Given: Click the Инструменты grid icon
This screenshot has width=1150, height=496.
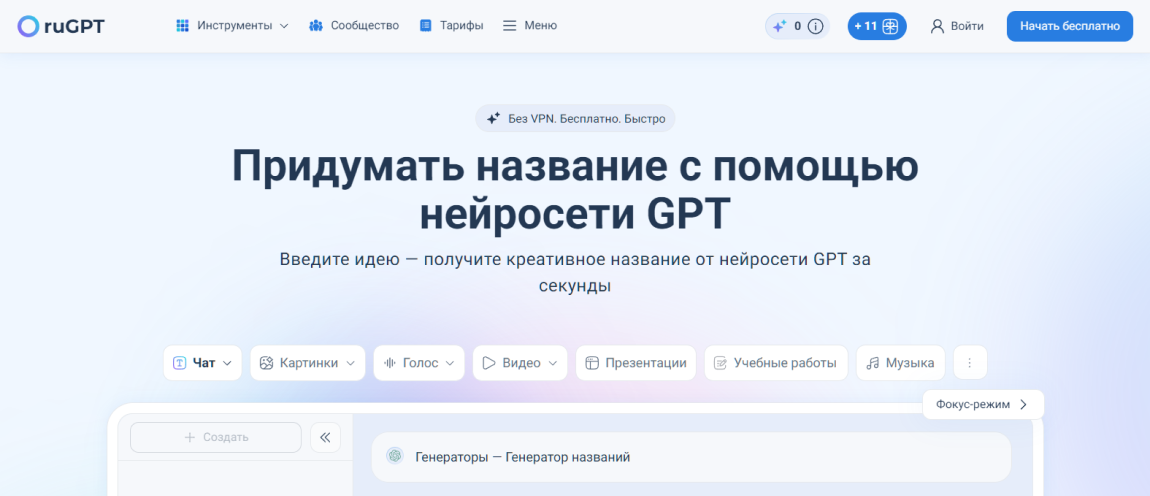Looking at the screenshot, I should [183, 26].
